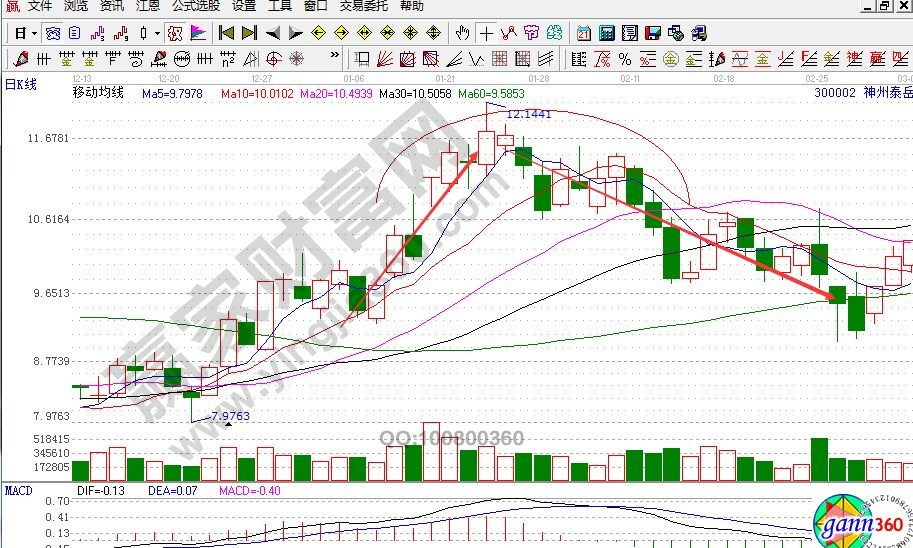
Task: Click the 移动均线 indicator label
Action: coord(98,93)
